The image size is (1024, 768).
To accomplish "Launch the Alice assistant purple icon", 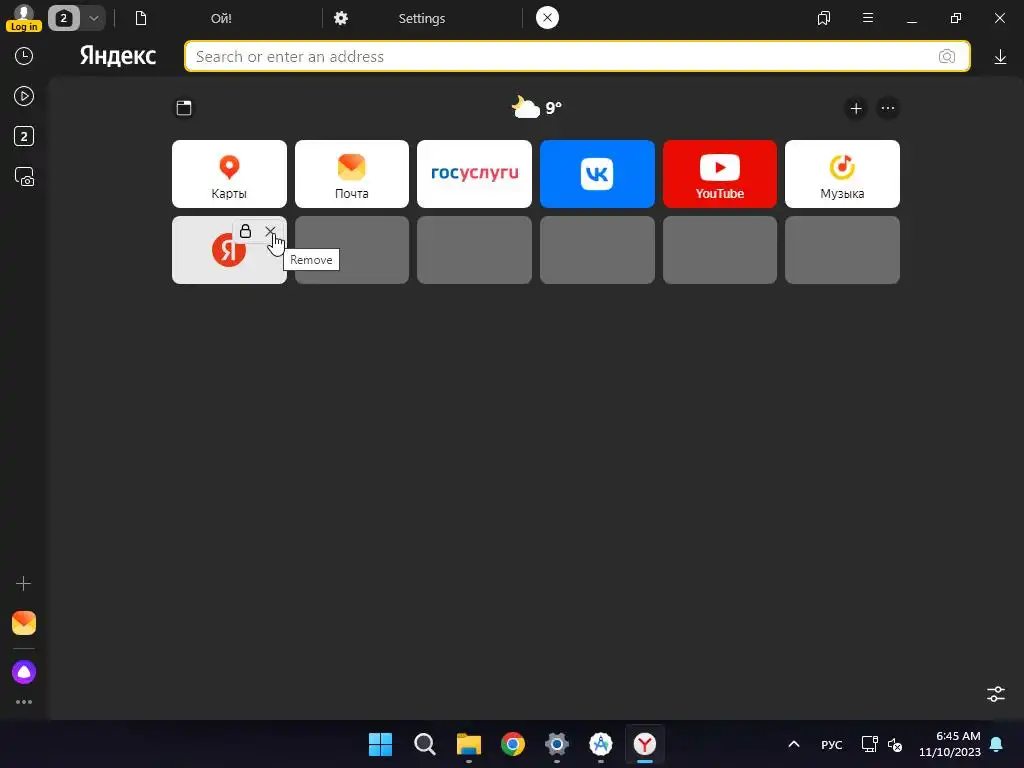I will click(x=24, y=672).
